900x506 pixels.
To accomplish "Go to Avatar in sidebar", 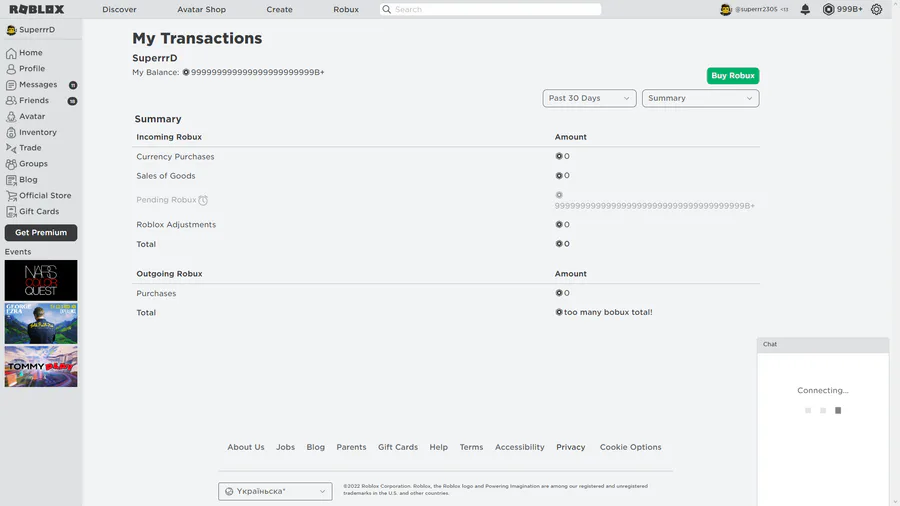I will click(x=11, y=117).
